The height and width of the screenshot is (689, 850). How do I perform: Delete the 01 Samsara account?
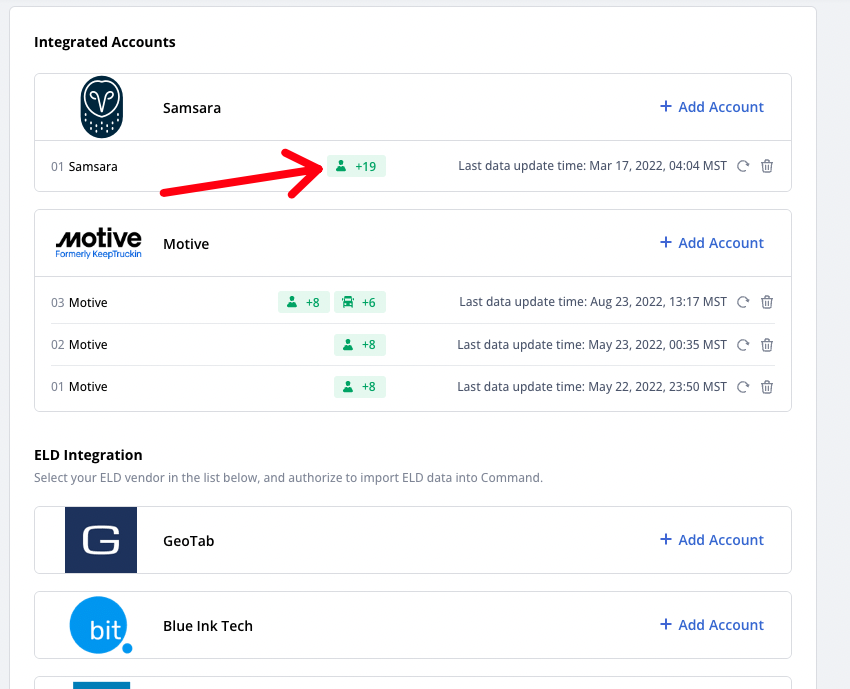(x=767, y=166)
